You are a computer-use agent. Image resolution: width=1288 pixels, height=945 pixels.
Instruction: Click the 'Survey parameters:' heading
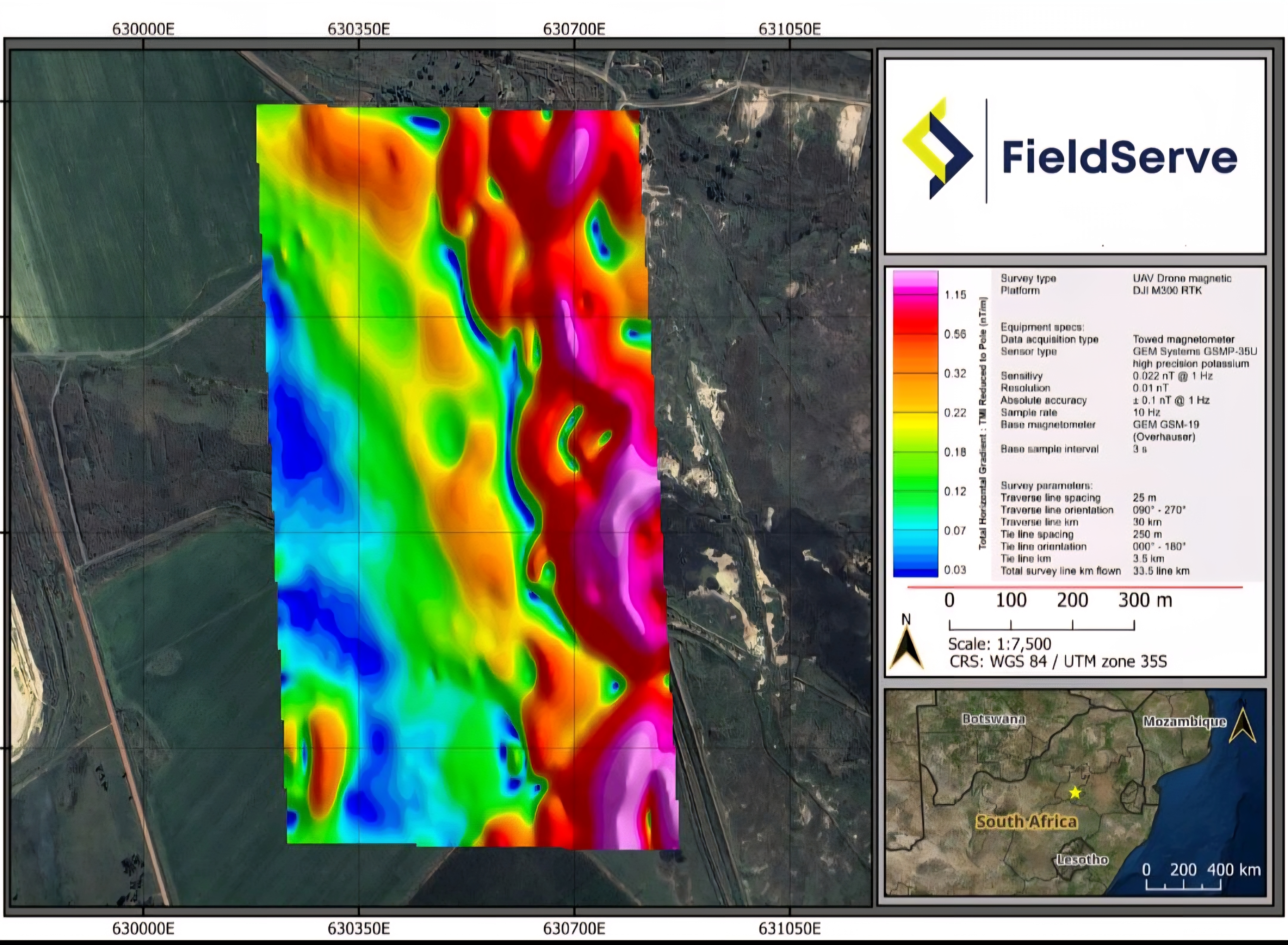[1046, 486]
